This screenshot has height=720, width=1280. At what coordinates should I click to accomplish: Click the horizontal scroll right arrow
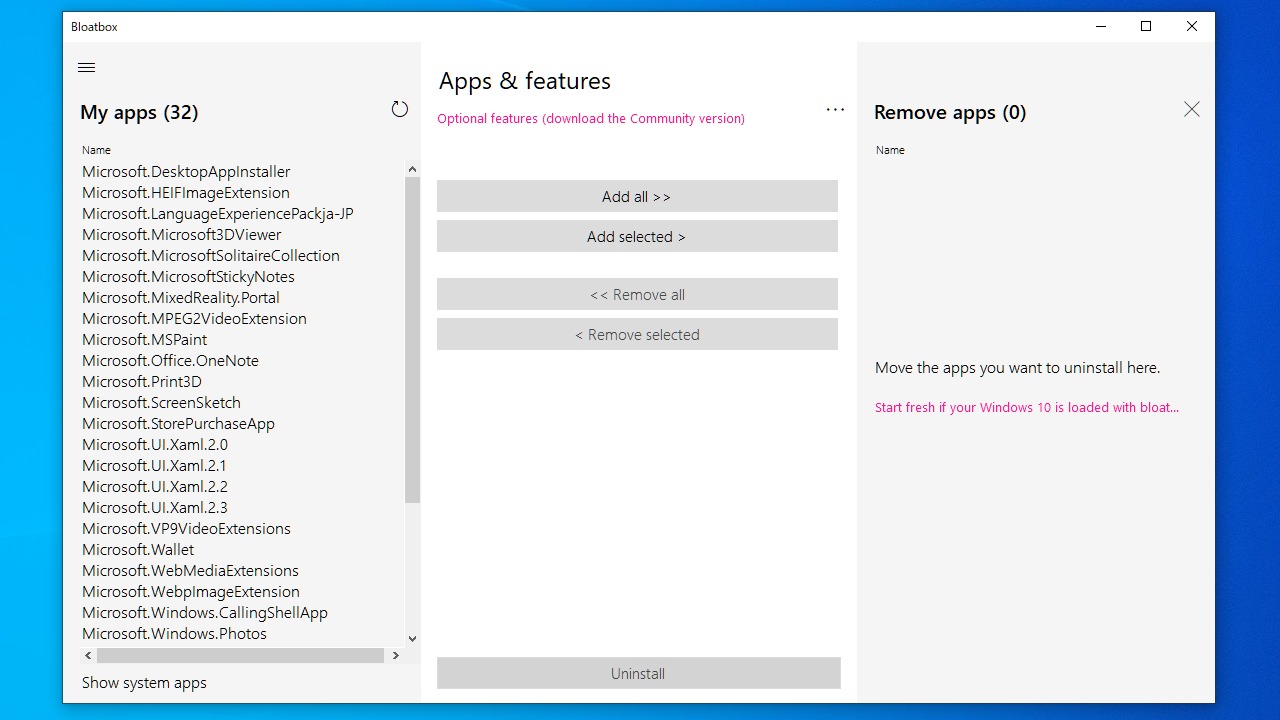[396, 655]
